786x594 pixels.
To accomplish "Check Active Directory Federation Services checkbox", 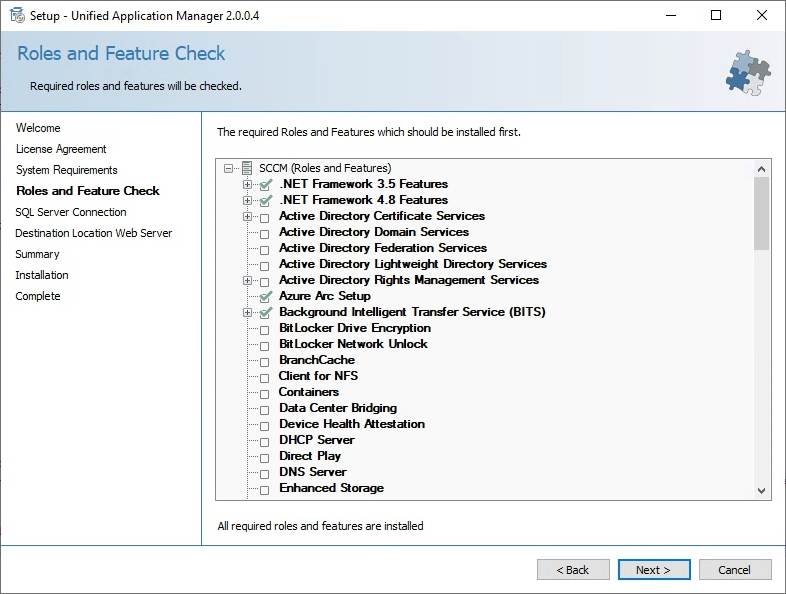I will point(265,250).
